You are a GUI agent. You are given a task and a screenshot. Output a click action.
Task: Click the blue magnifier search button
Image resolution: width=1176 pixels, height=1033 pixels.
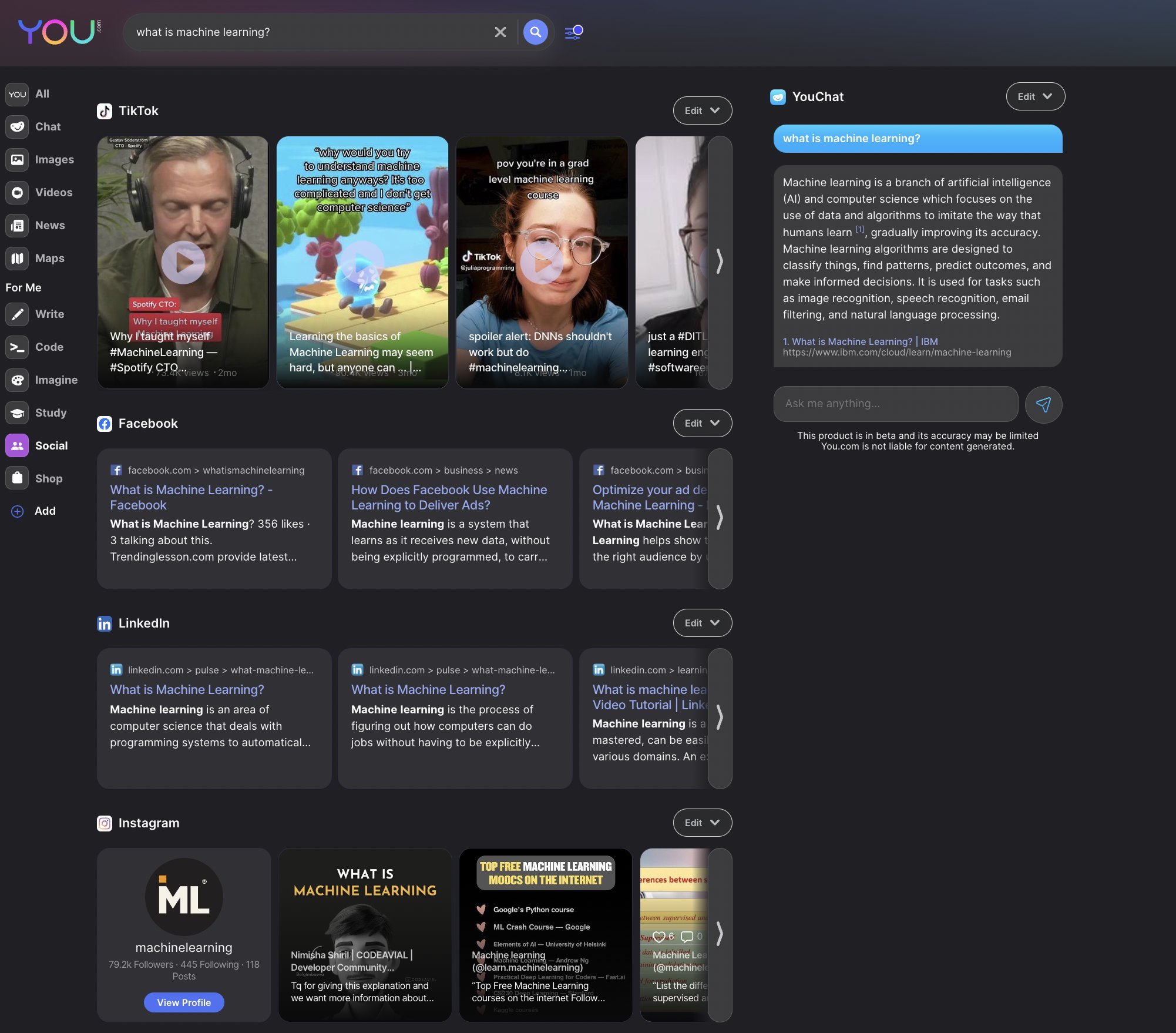pos(535,32)
